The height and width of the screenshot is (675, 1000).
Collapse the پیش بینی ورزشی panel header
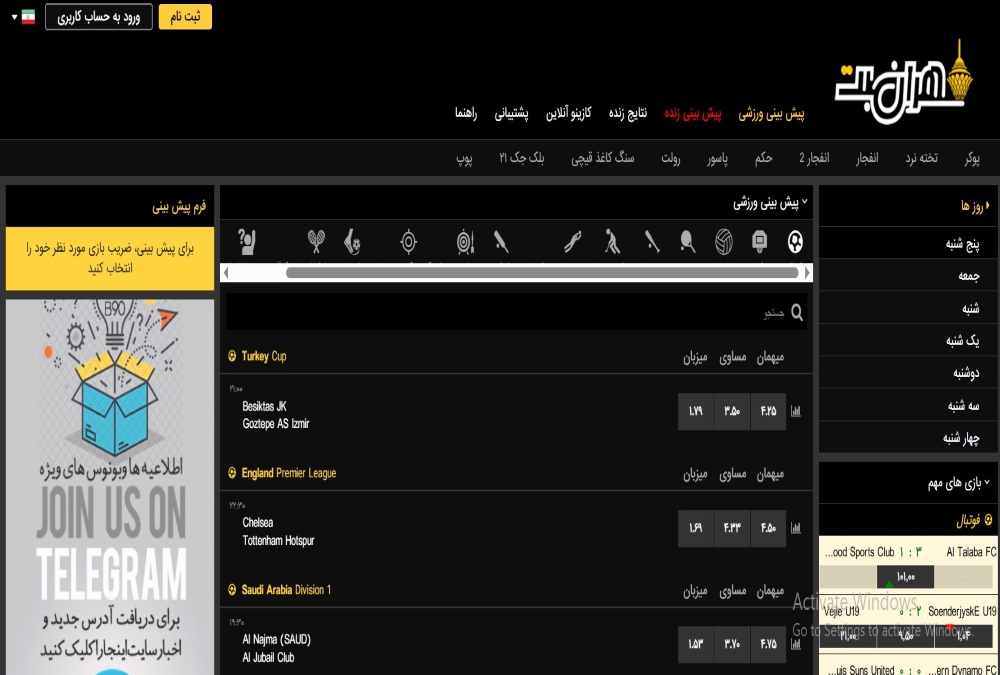pos(770,204)
